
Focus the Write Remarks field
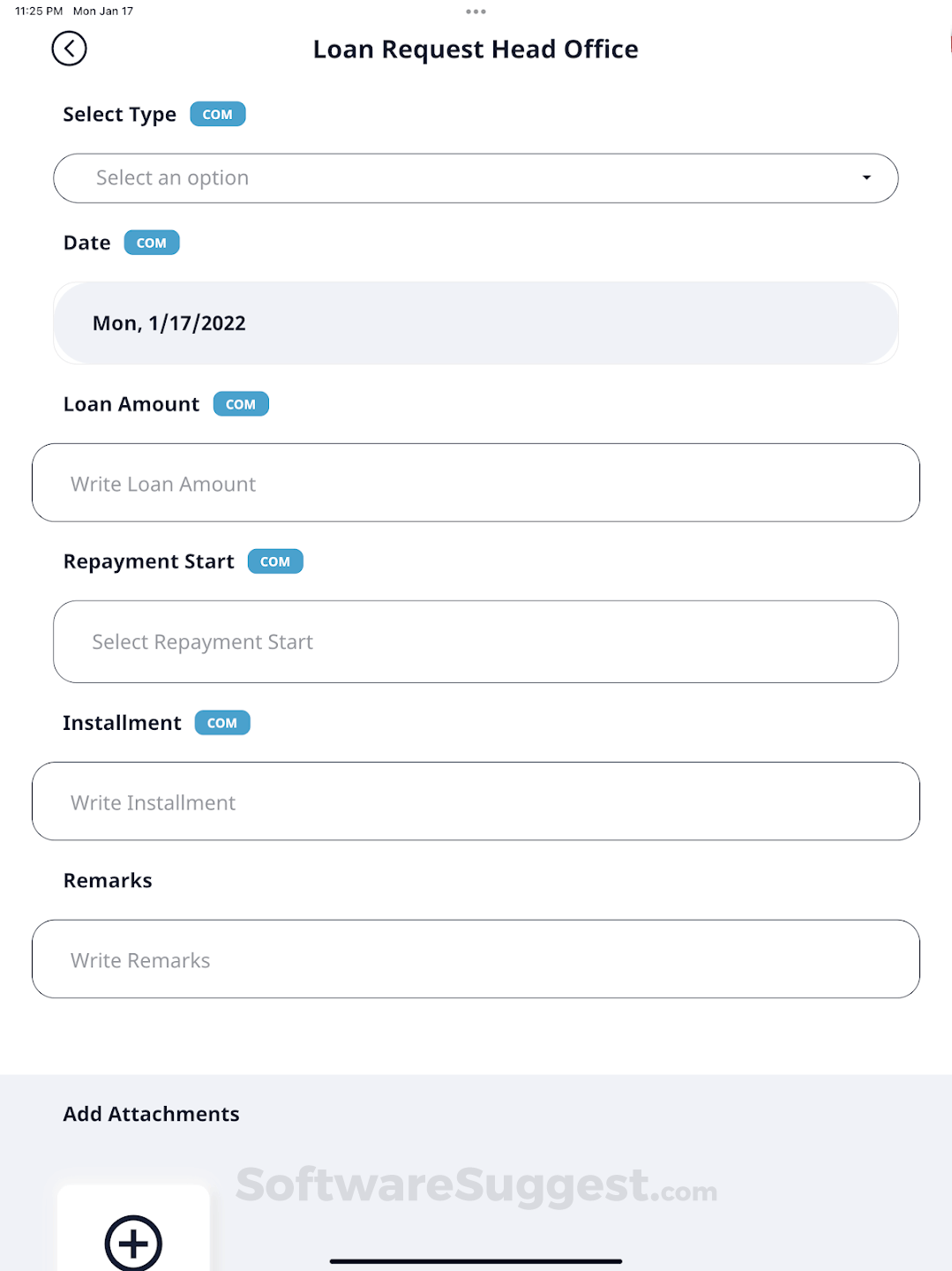476,959
